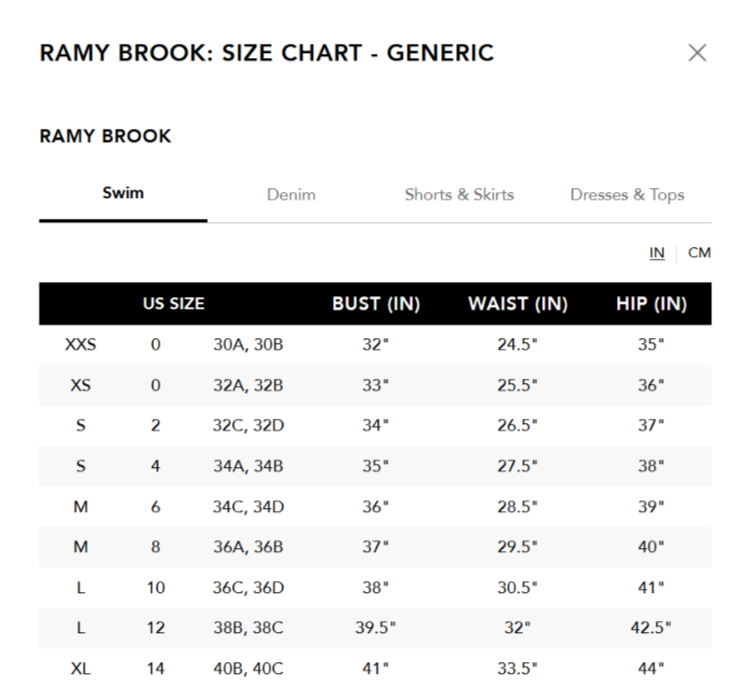Switch to Dresses & Tops tab
Screen dimensions: 751x700
[627, 194]
